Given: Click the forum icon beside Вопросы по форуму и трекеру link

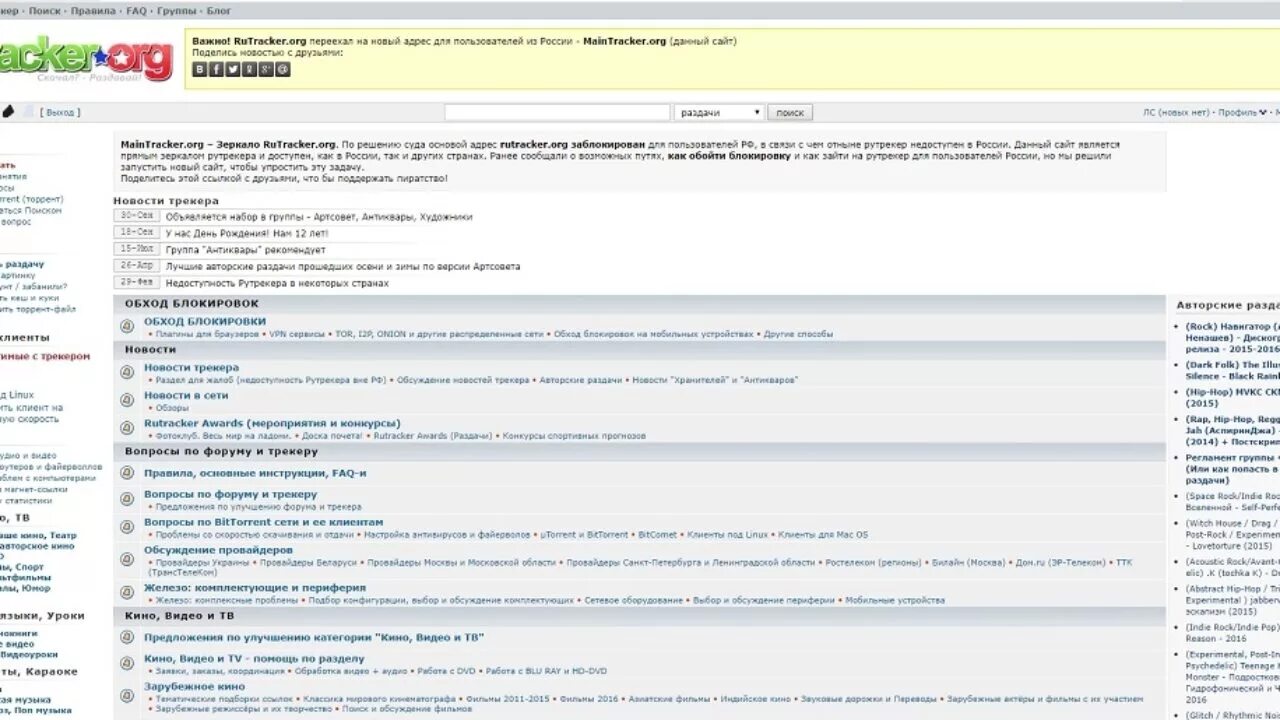Looking at the screenshot, I should [127, 499].
